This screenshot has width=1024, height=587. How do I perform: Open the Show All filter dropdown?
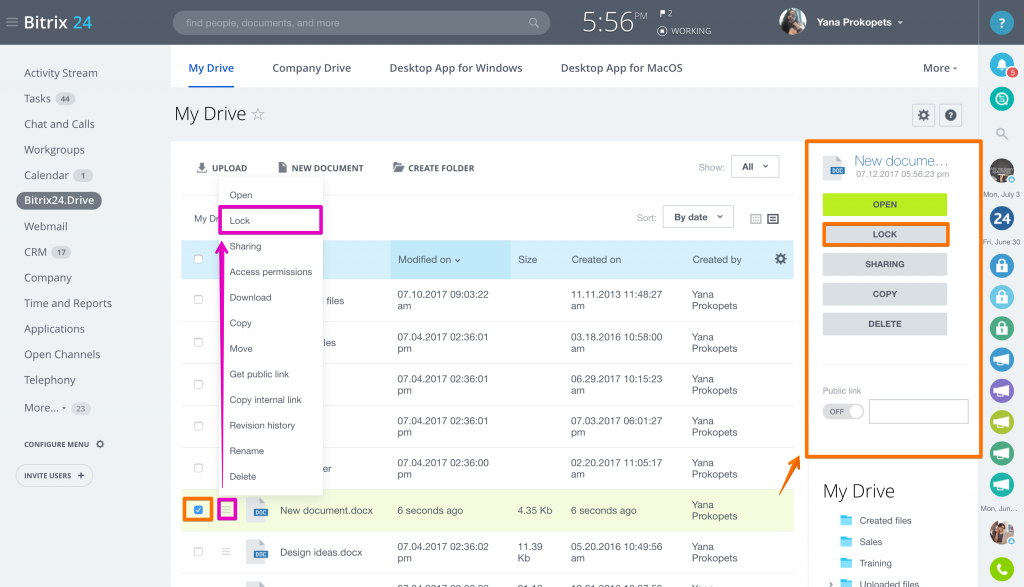pyautogui.click(x=755, y=167)
